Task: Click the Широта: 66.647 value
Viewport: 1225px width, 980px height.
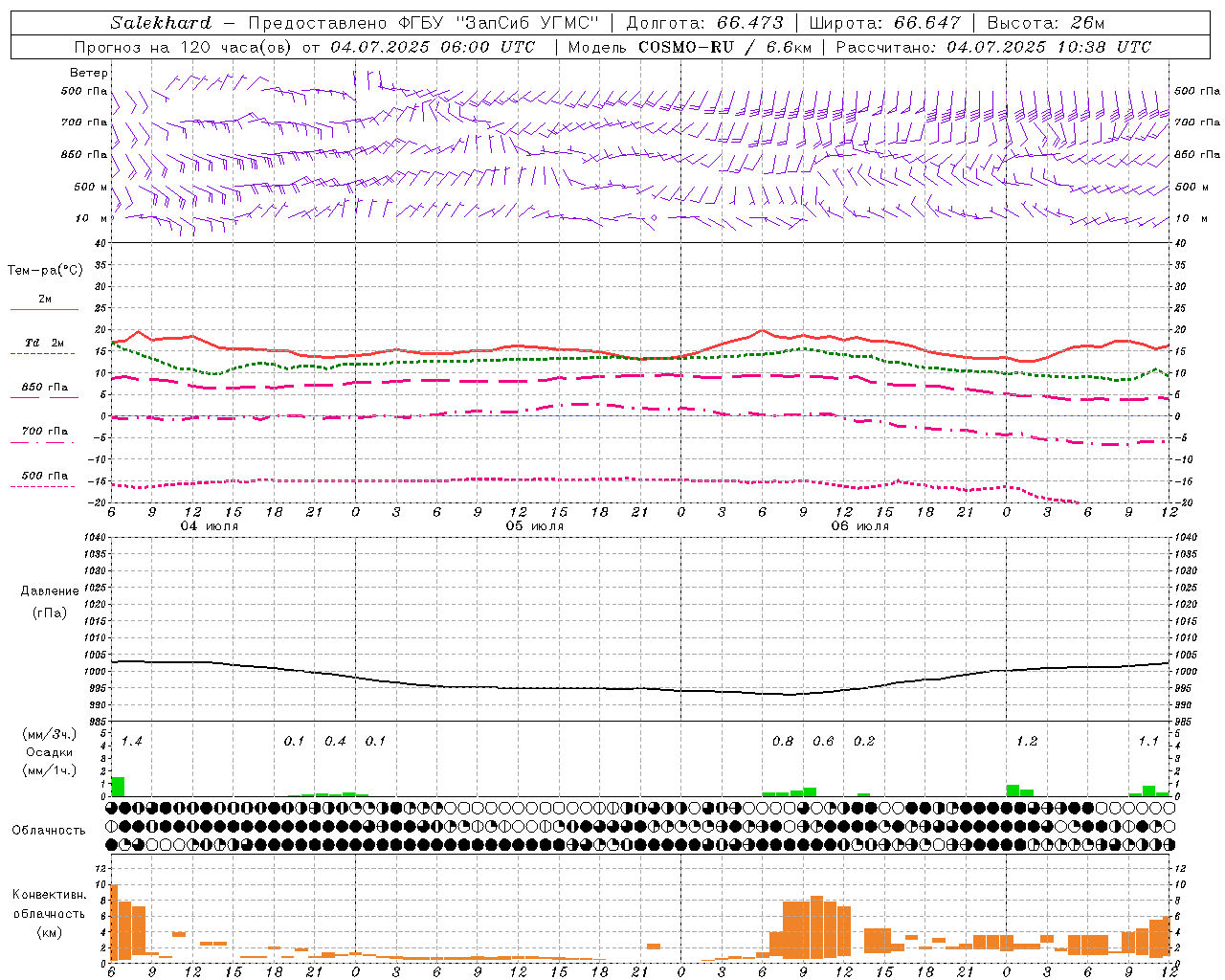Action: coord(885,23)
